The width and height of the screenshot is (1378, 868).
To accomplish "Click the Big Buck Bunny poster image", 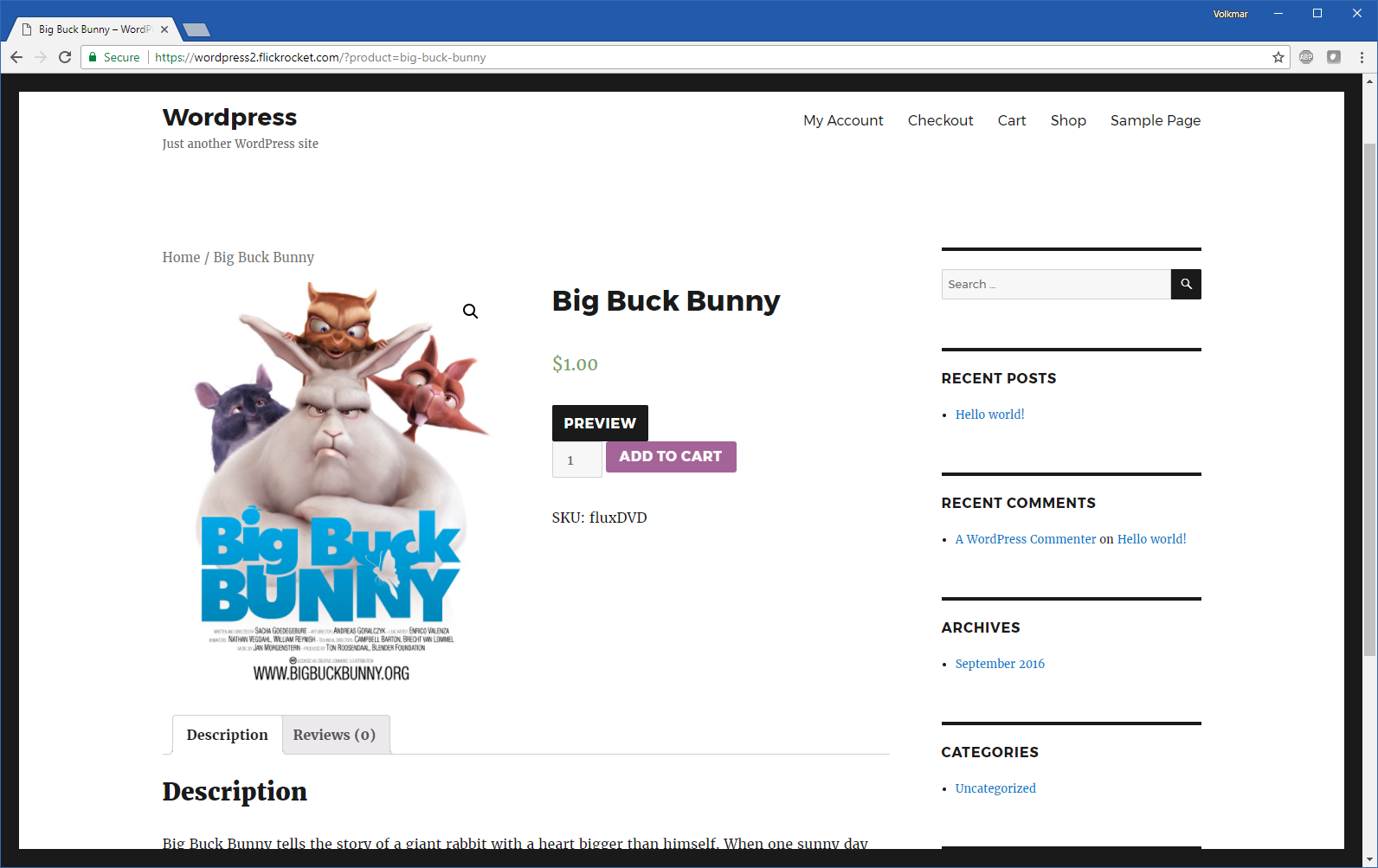I will pos(333,485).
